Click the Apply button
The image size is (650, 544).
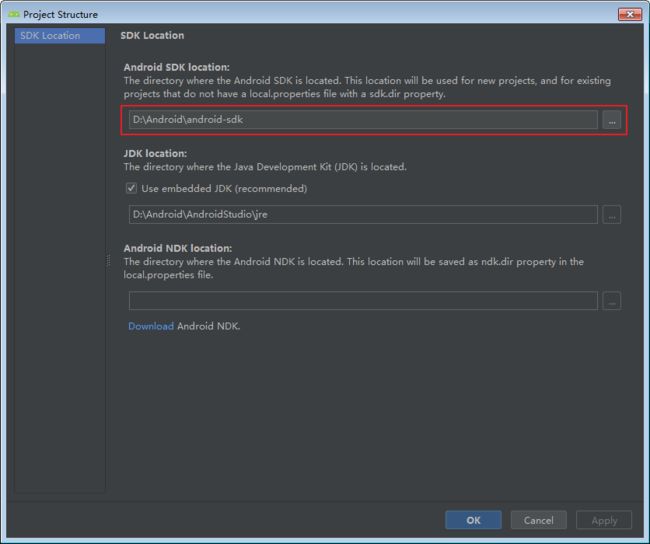click(604, 520)
